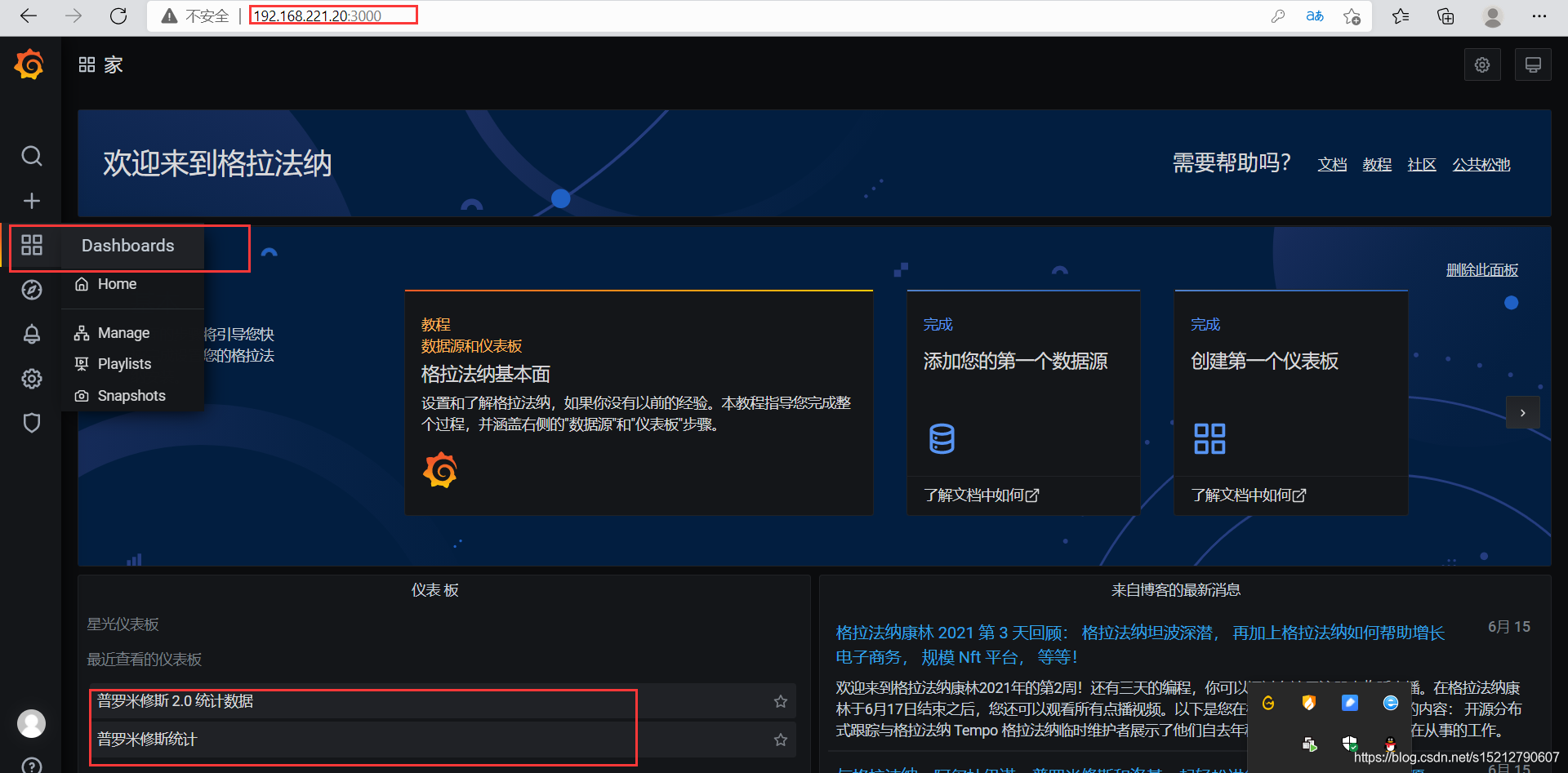Click the Create (plus) icon in sidebar
Screen dimensions: 1568x773
[31, 201]
